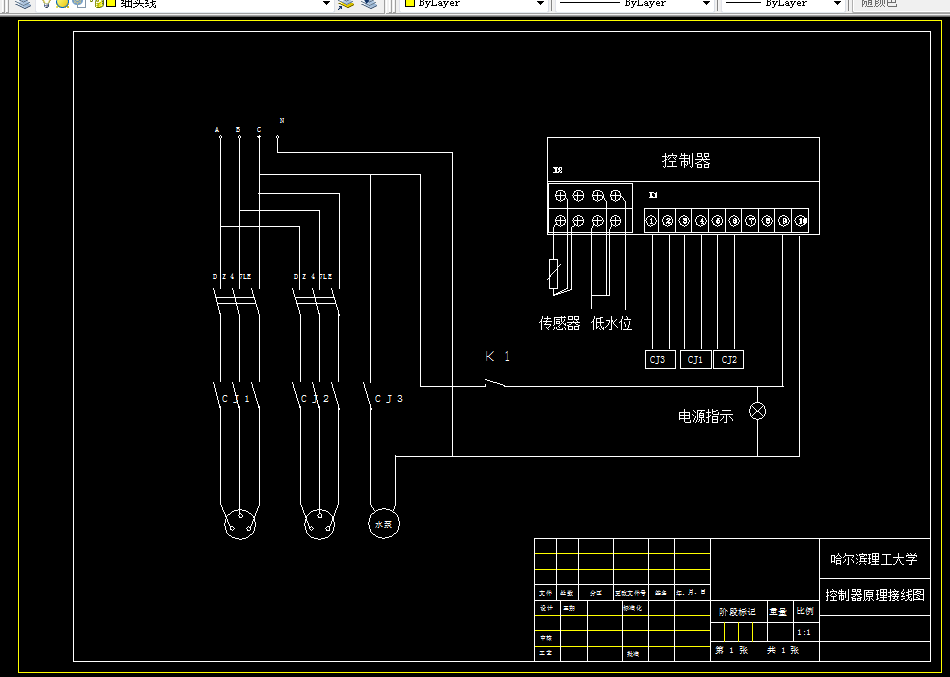The width and height of the screenshot is (950, 677).
Task: Select the CJ3 relay block
Action: click(659, 359)
